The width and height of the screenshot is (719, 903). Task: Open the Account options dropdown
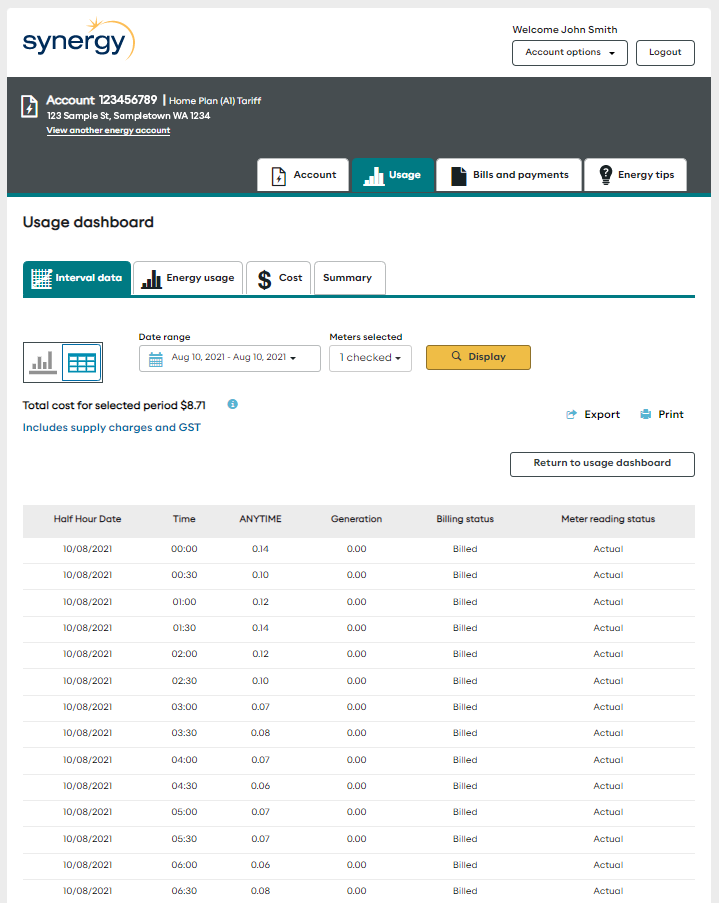[570, 52]
